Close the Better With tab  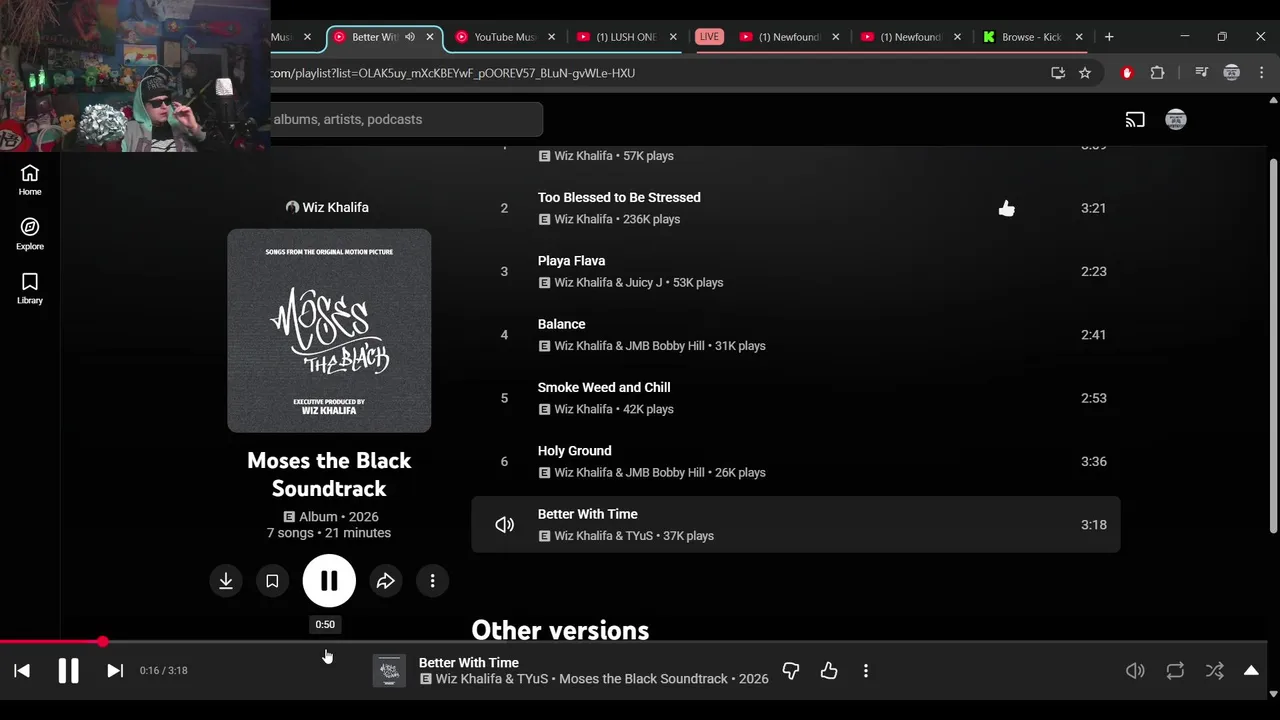click(x=430, y=37)
